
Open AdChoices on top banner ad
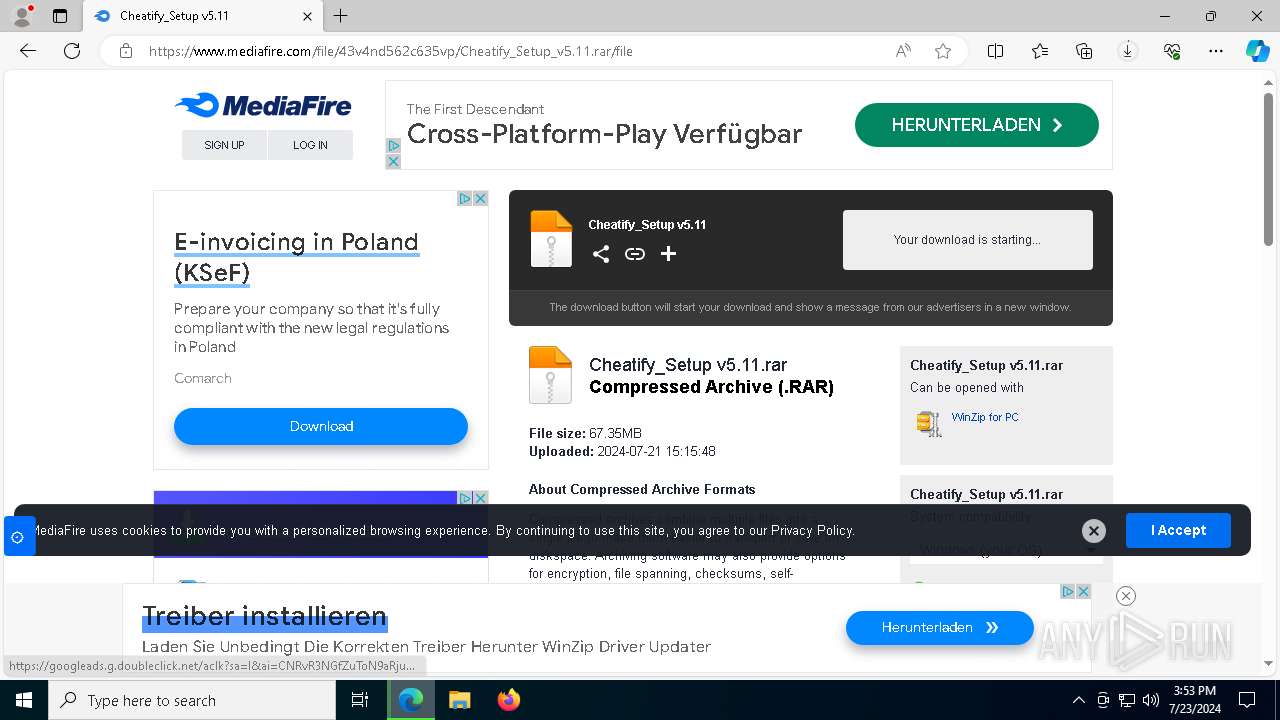coord(393,146)
